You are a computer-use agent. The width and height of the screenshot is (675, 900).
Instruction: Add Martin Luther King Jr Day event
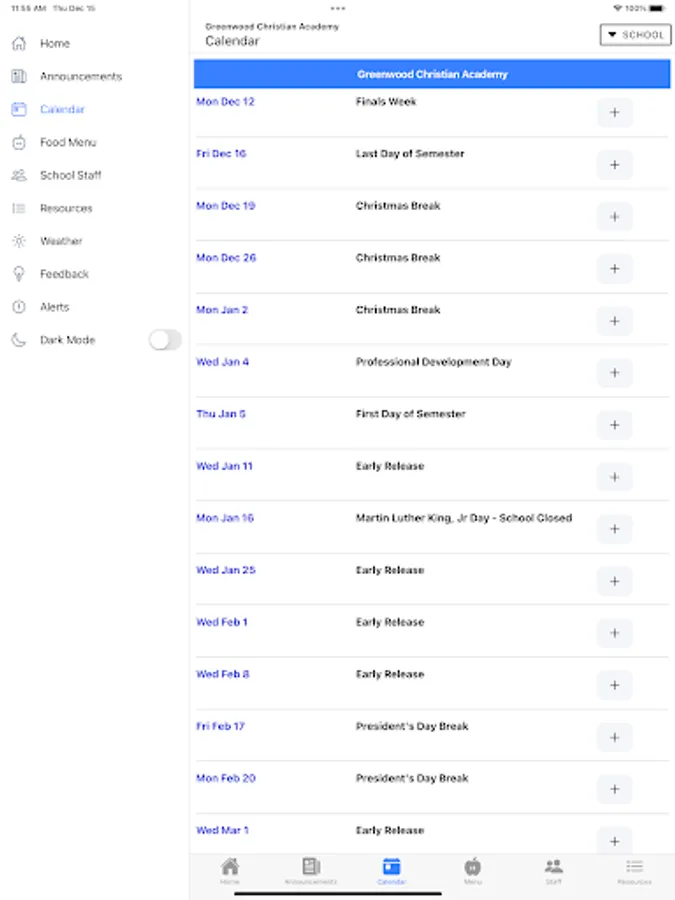click(x=614, y=529)
